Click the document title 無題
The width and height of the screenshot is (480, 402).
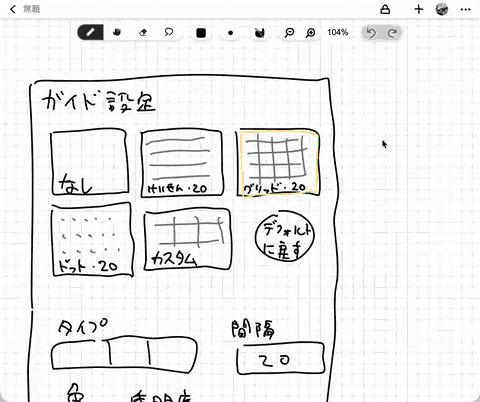pos(32,9)
